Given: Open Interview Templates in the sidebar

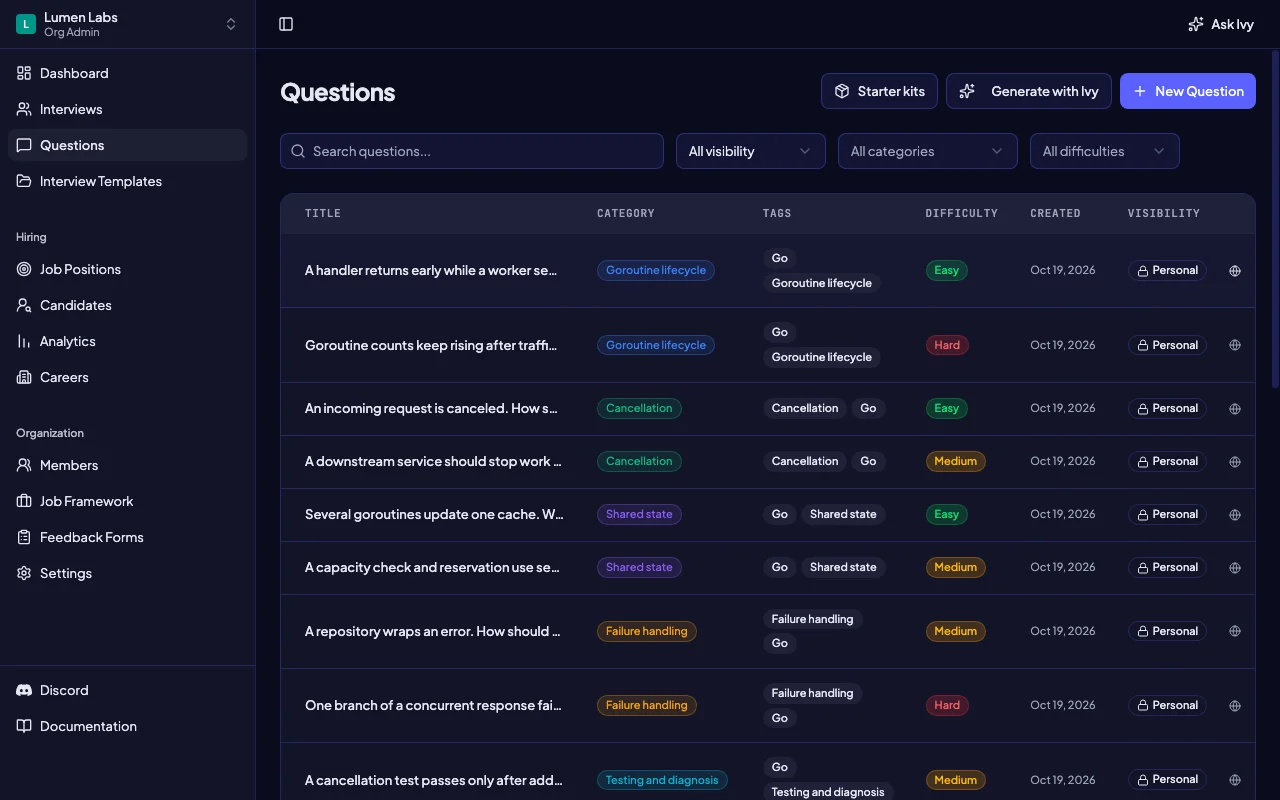Looking at the screenshot, I should click(127, 181).
